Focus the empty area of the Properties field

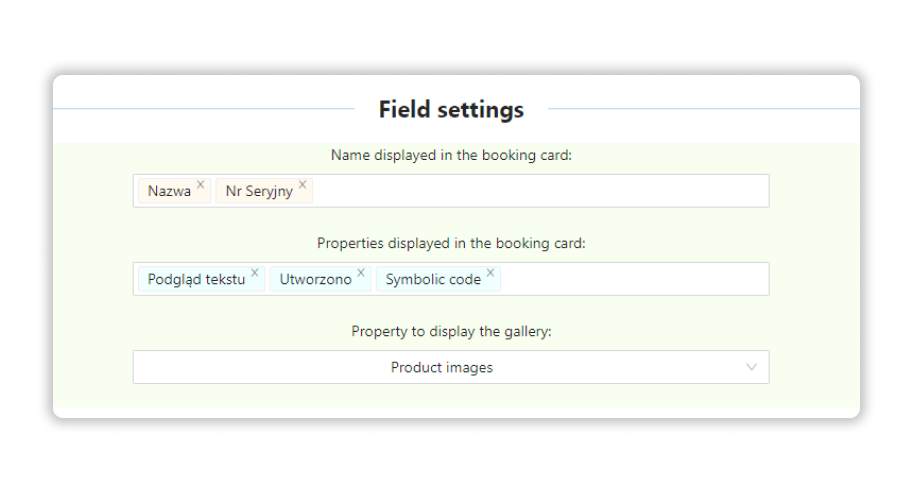(634, 279)
